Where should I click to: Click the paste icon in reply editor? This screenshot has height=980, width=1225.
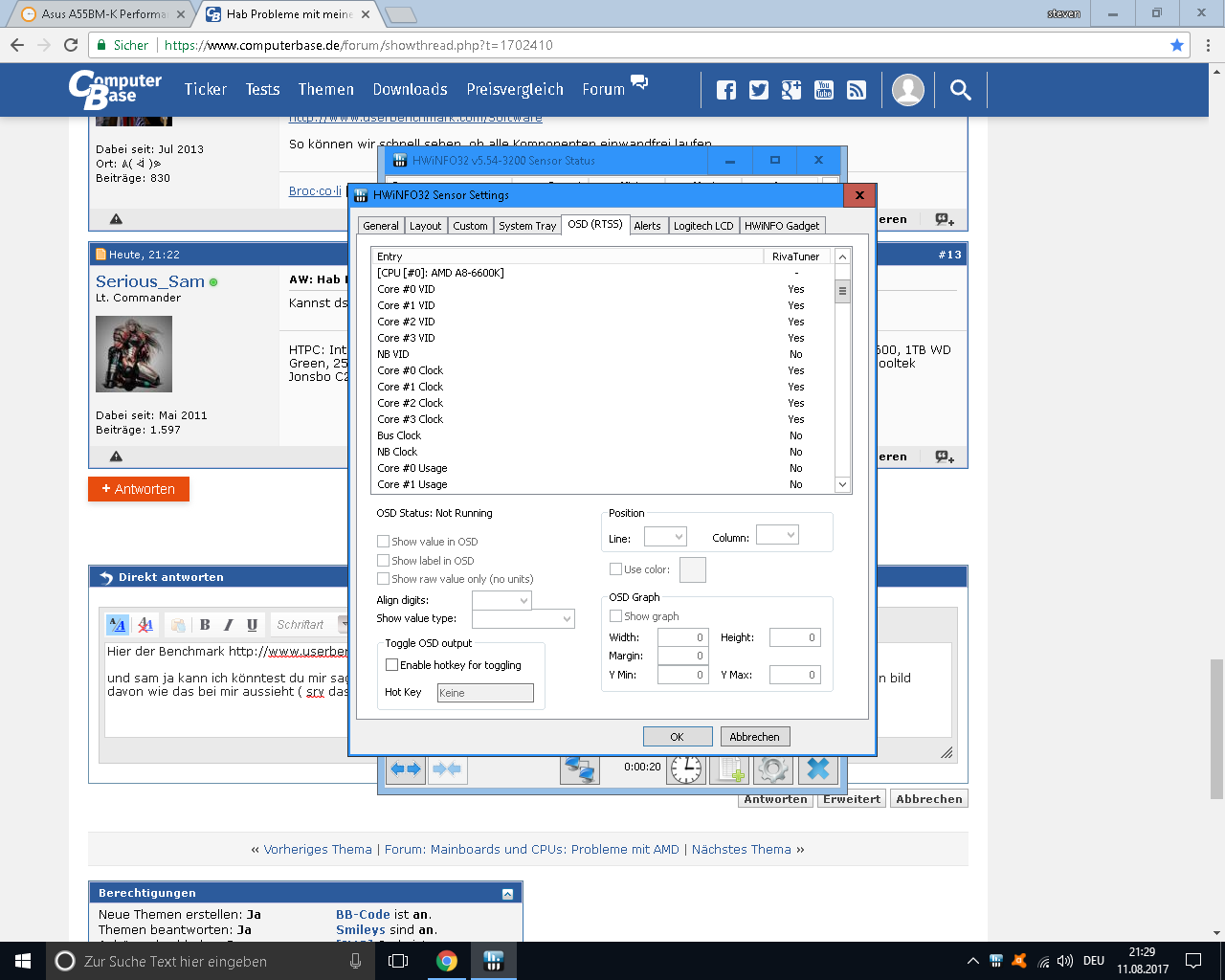pos(178,625)
